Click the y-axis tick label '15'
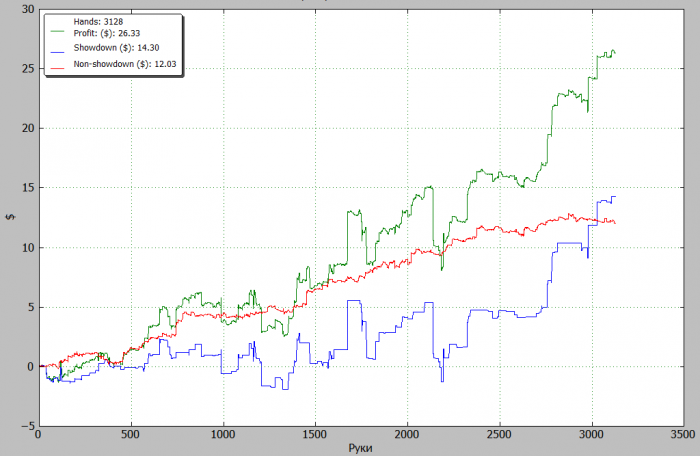Screen dimensions: 700x456 click(x=28, y=188)
